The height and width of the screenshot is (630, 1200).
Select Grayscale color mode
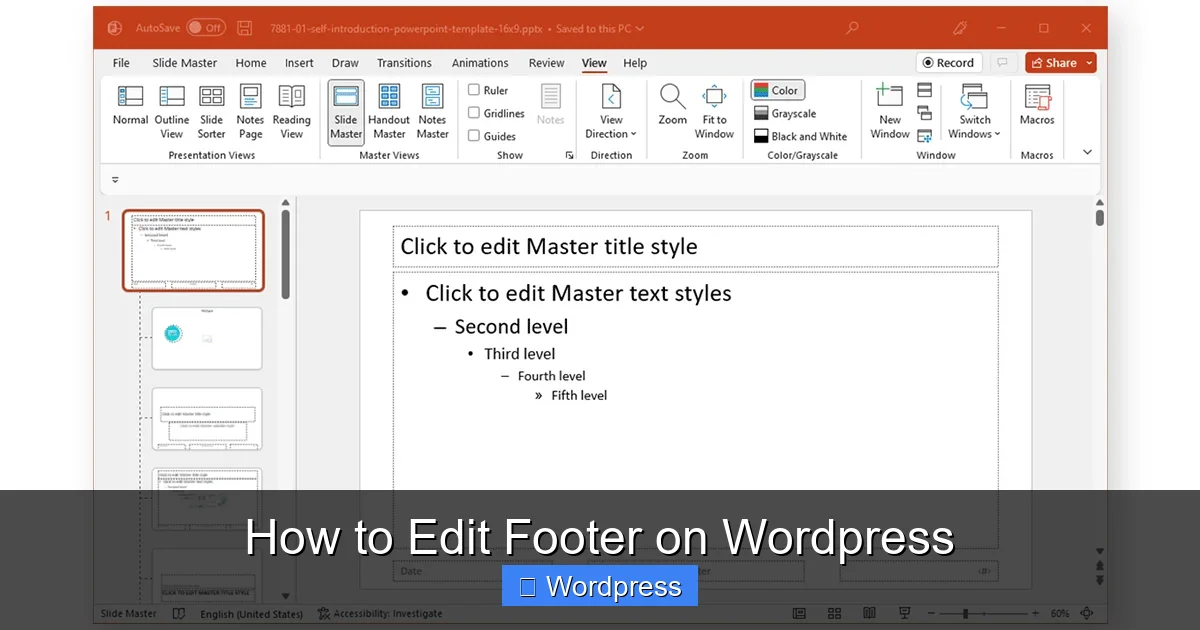coord(786,112)
